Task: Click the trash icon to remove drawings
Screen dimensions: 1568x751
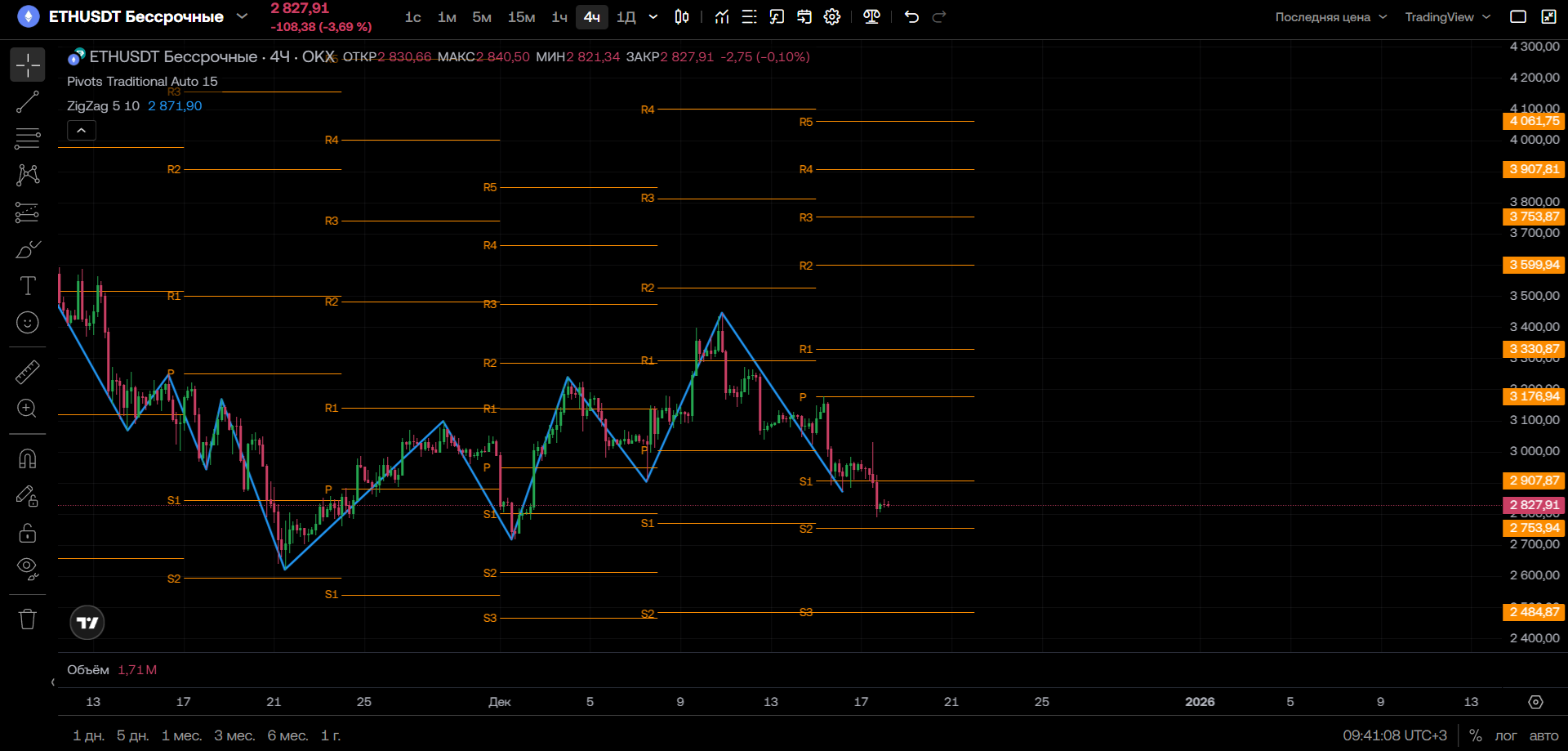Action: (x=27, y=619)
